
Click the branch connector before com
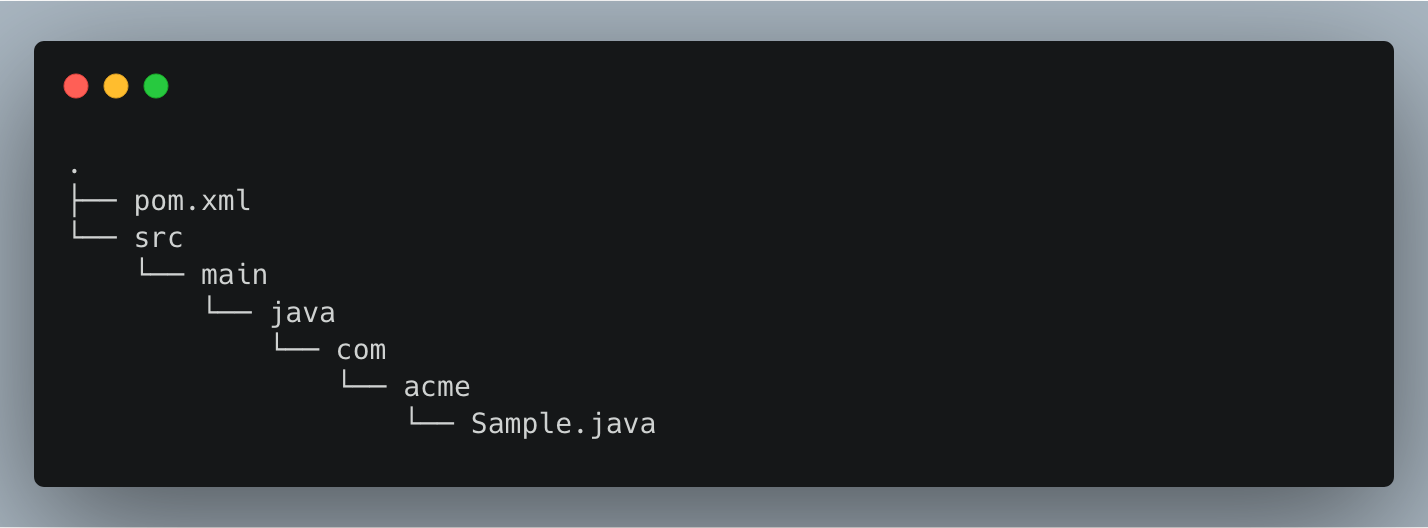coord(296,348)
